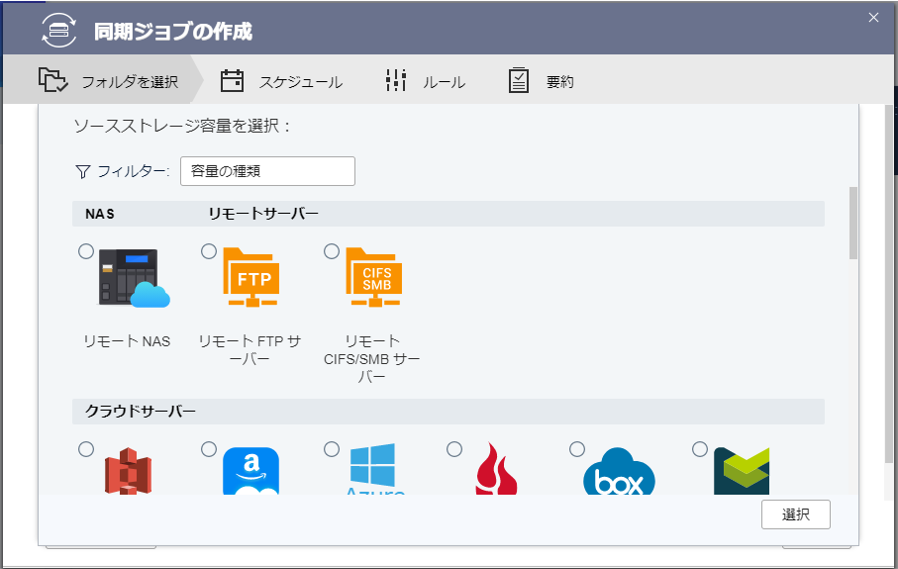Click the orange FTP server folder icon
The height and width of the screenshot is (569, 898).
[251, 278]
